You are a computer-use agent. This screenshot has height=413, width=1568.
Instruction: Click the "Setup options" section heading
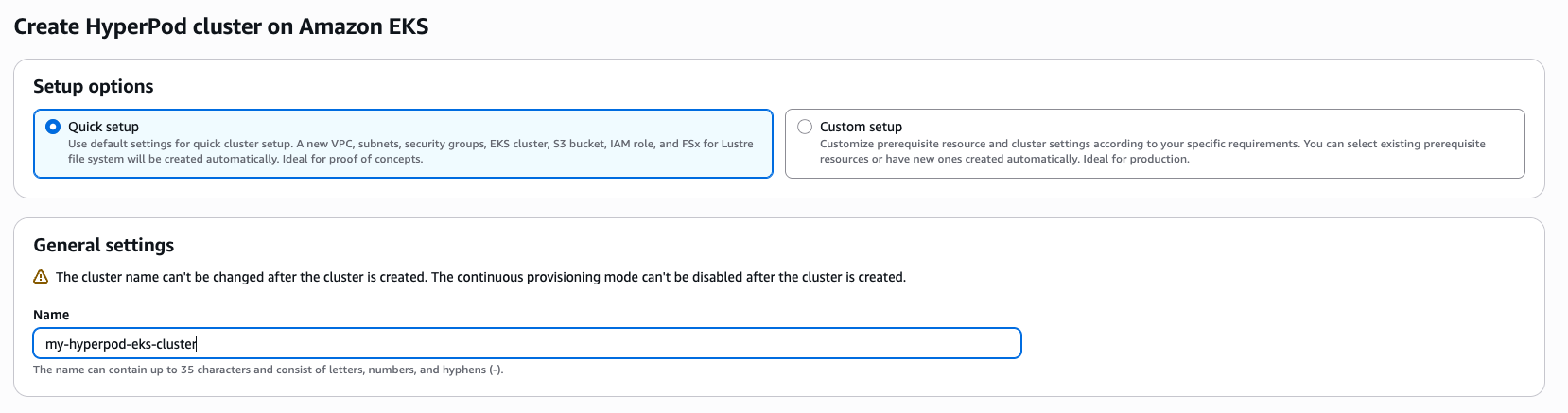(x=94, y=86)
